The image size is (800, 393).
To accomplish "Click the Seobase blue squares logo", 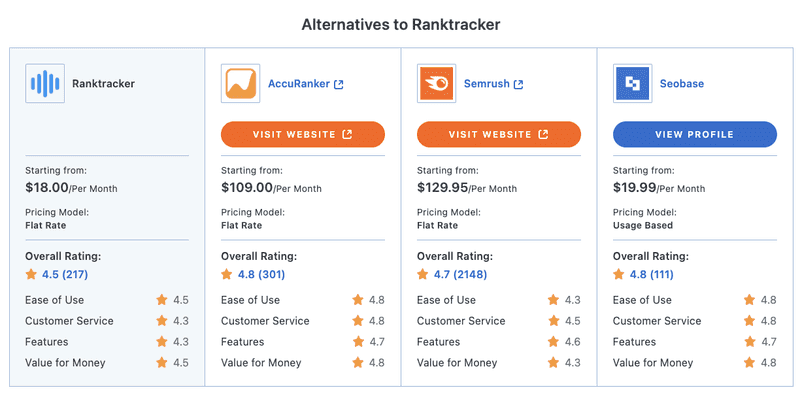I will pyautogui.click(x=633, y=84).
